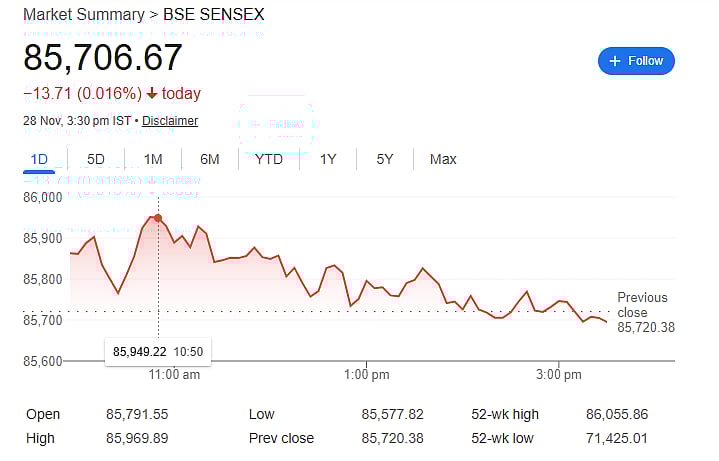Click the 85,949.22 tooltip label
The image size is (719, 461).
point(138,351)
